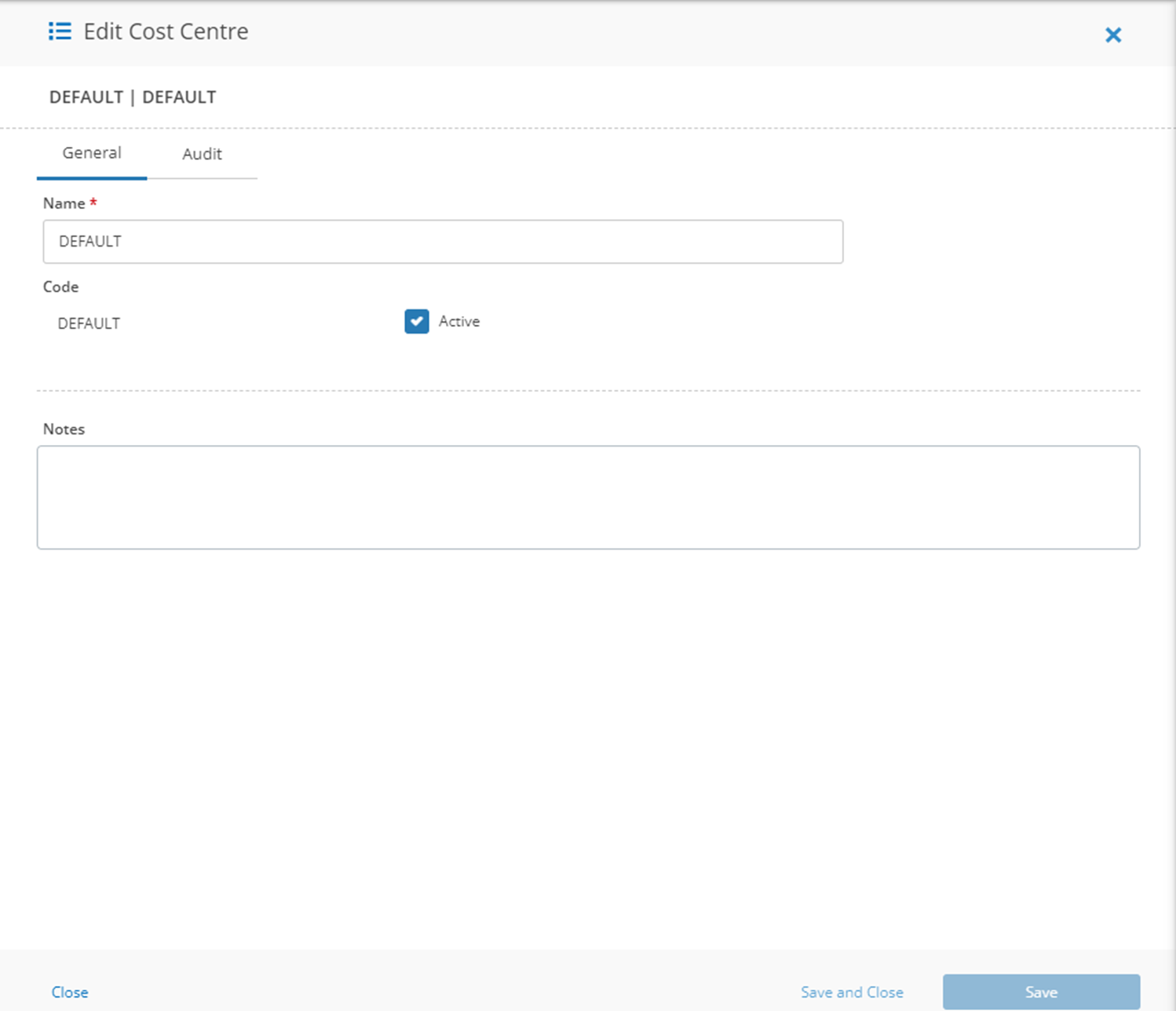Click the DEFAULT value under Code
Image resolution: width=1176 pixels, height=1011 pixels.
pos(89,323)
